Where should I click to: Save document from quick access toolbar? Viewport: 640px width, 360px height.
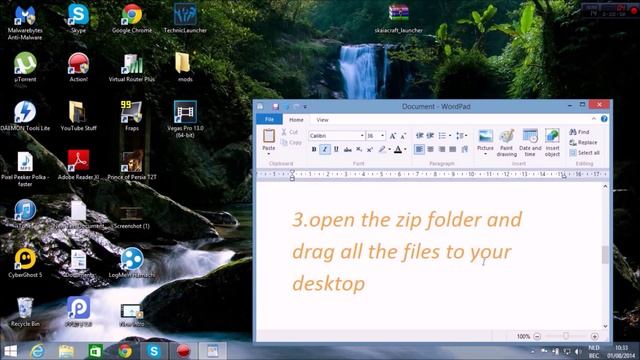(x=276, y=107)
